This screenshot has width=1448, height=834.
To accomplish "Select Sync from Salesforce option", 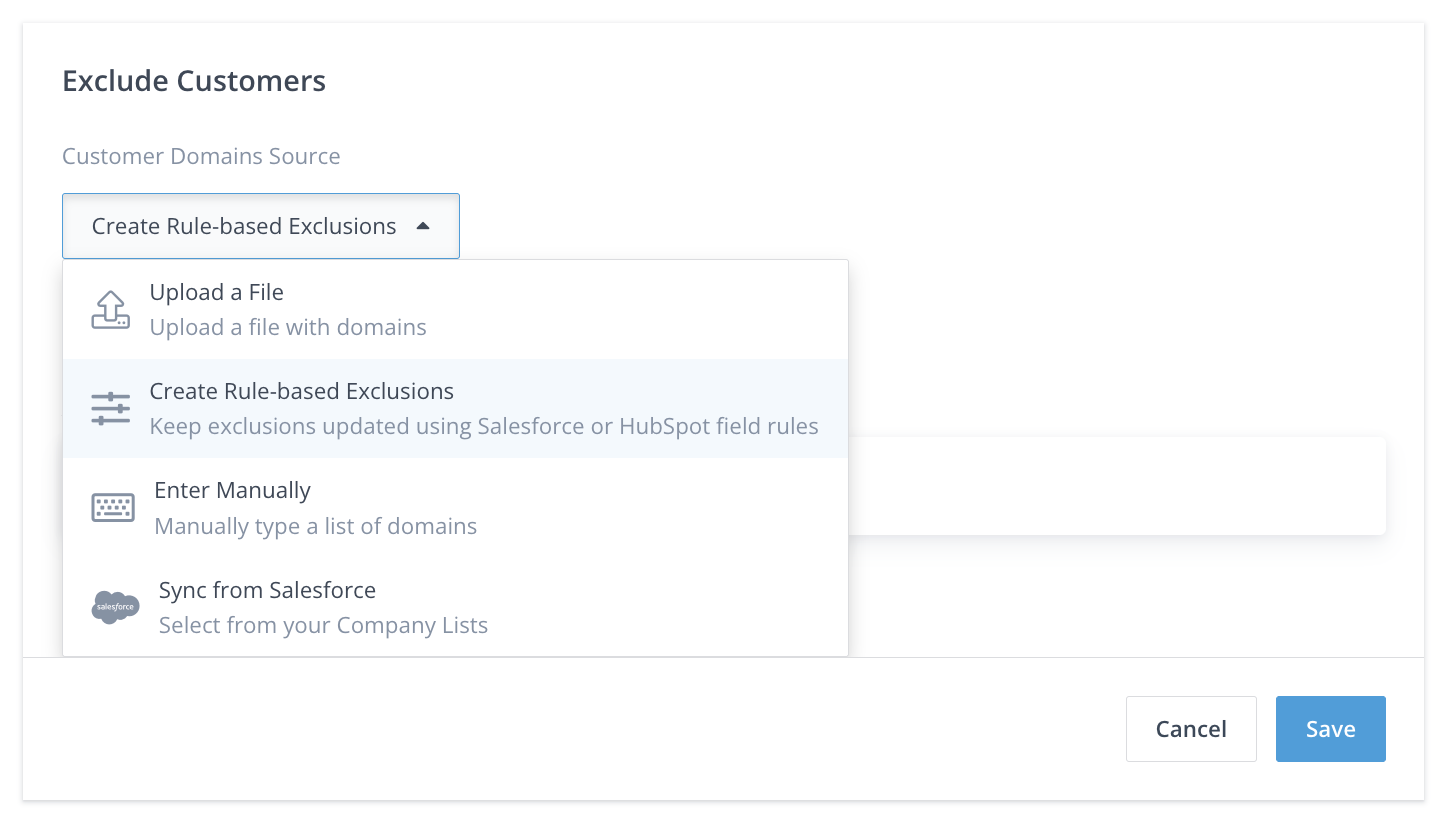I will [x=267, y=590].
